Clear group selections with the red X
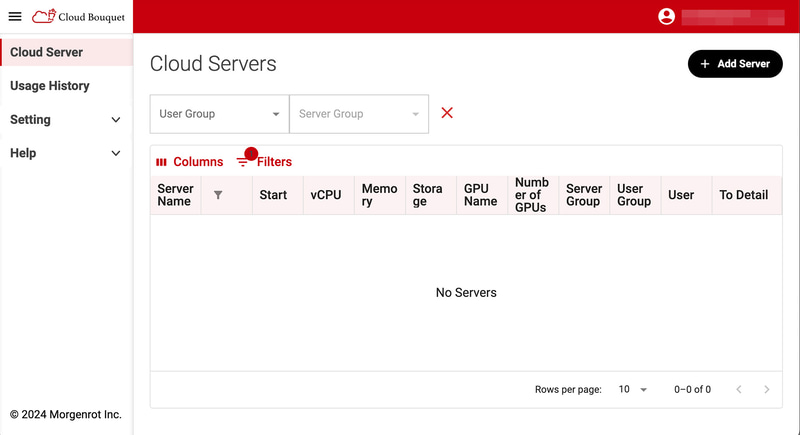 tap(447, 113)
